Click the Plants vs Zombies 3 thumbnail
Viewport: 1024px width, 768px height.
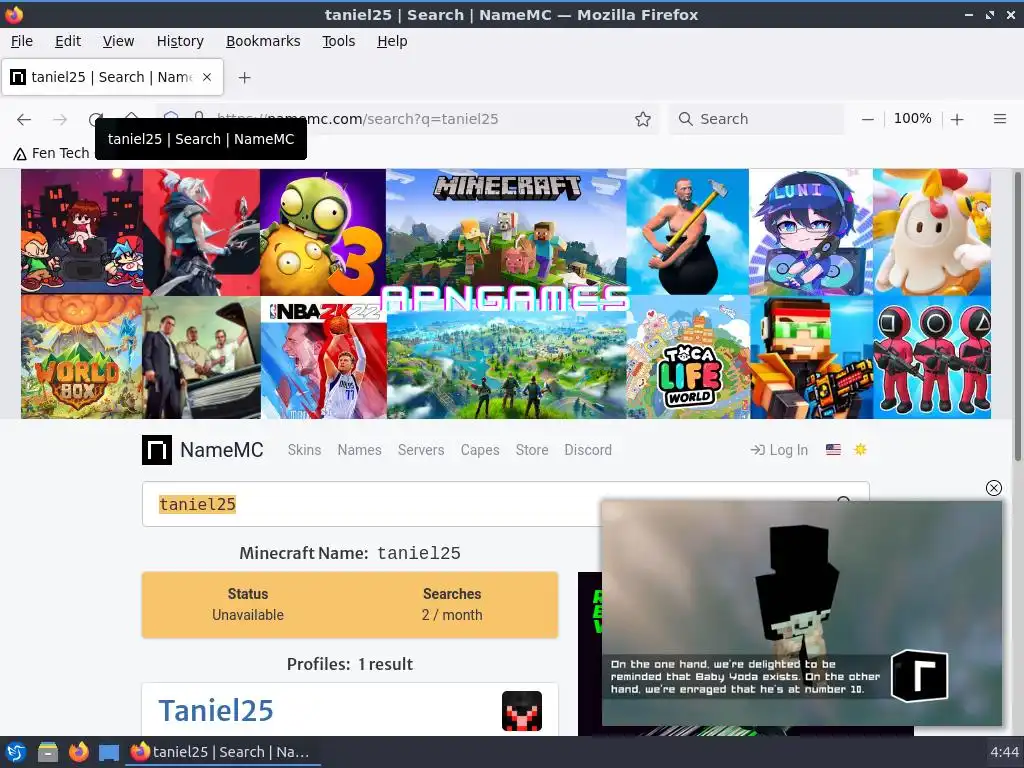point(323,232)
